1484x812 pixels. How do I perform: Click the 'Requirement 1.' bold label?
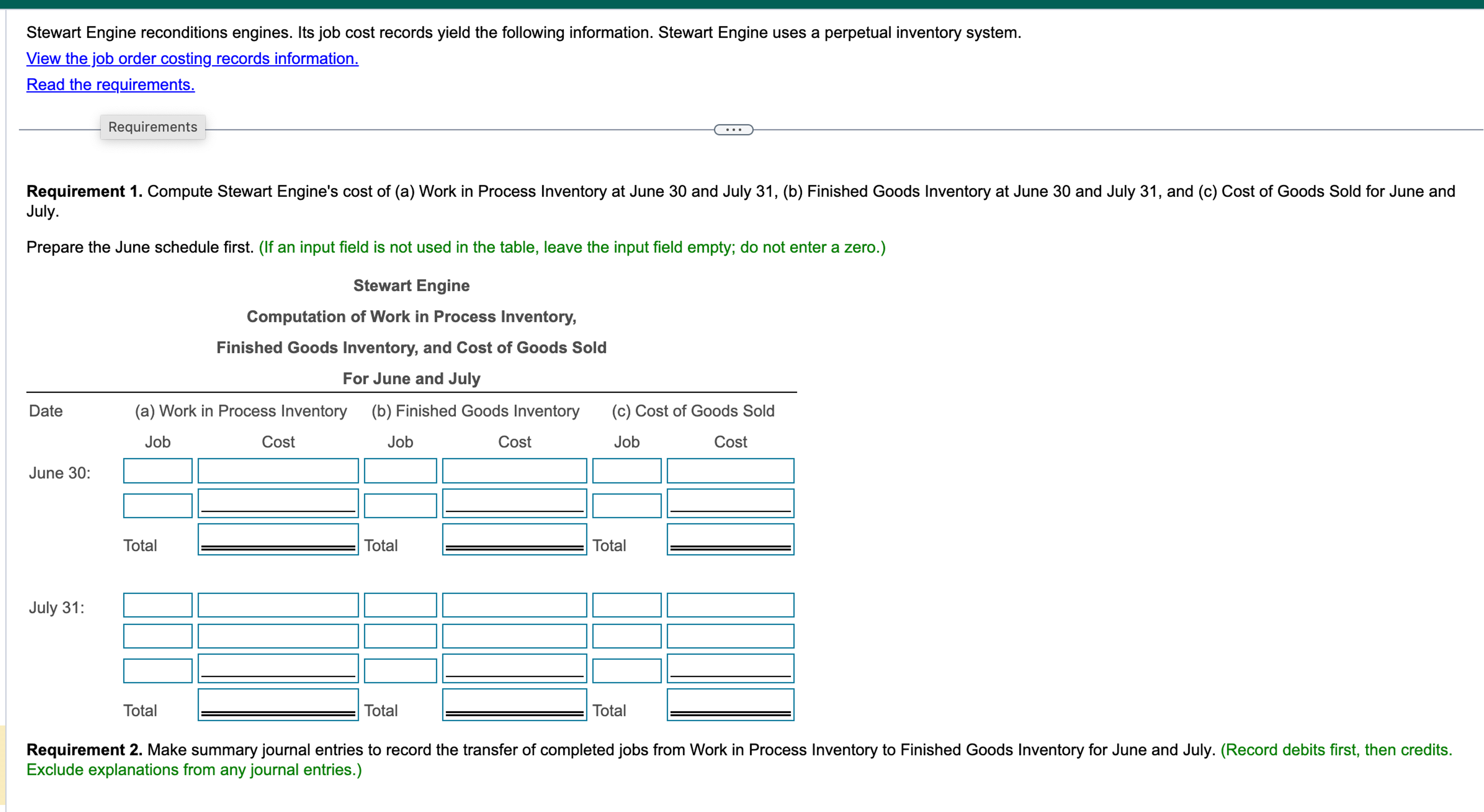click(x=85, y=191)
